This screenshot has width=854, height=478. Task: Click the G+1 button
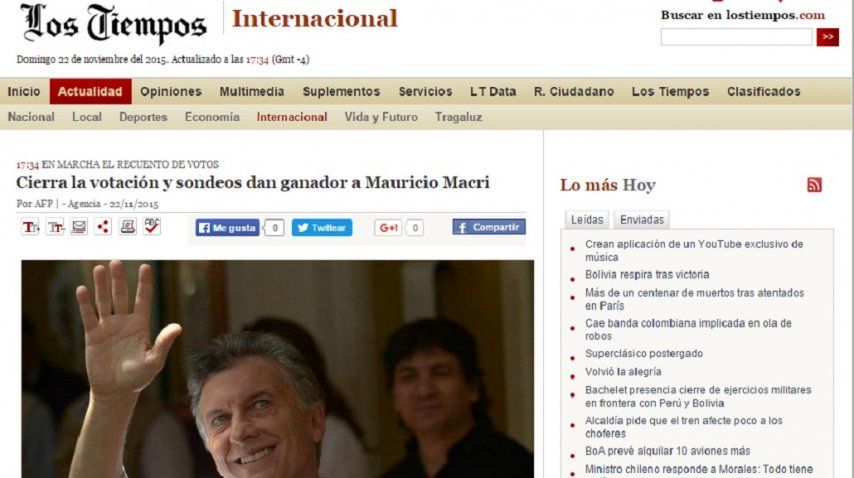point(388,228)
